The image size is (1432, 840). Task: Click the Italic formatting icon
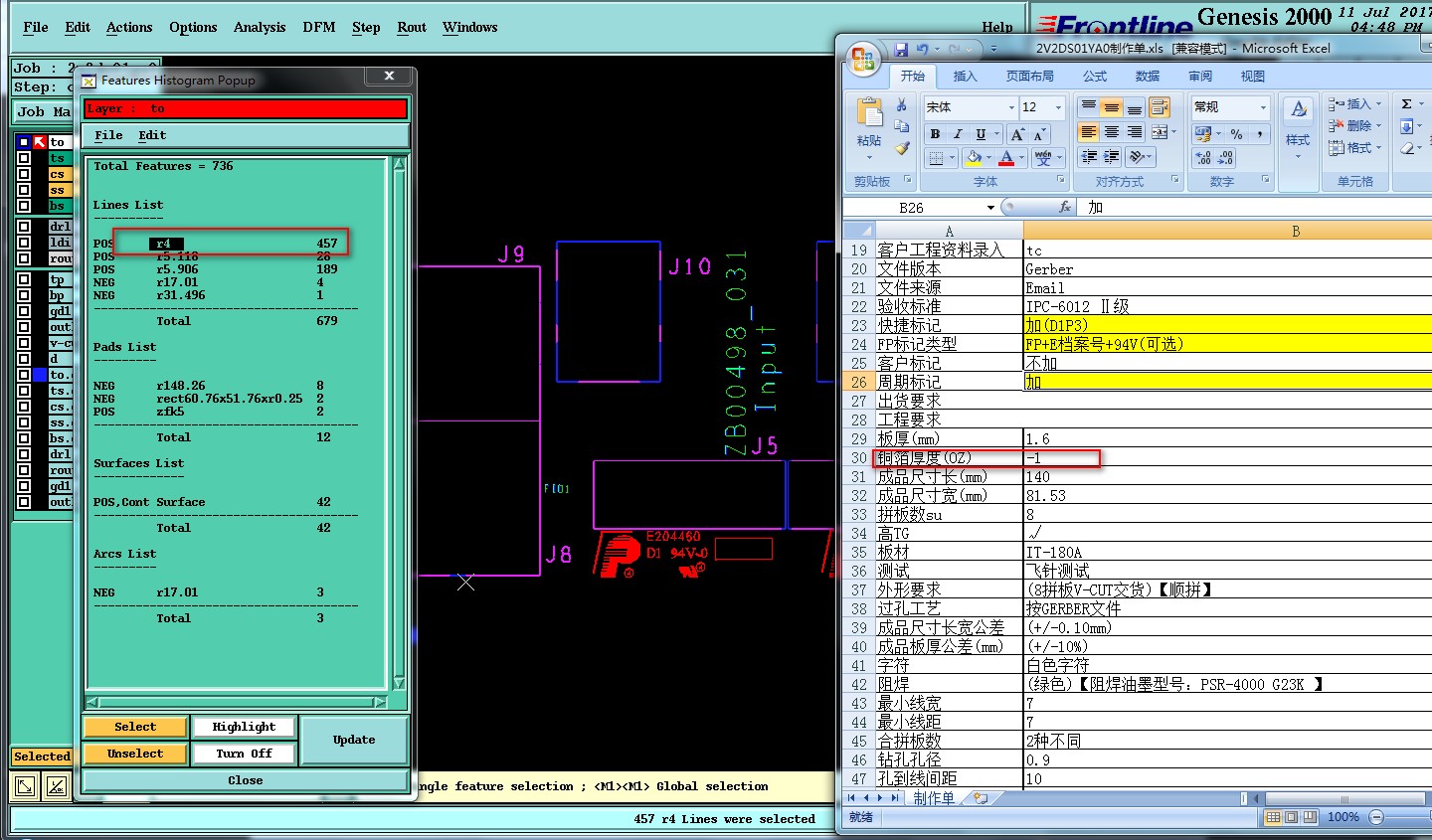click(x=958, y=134)
